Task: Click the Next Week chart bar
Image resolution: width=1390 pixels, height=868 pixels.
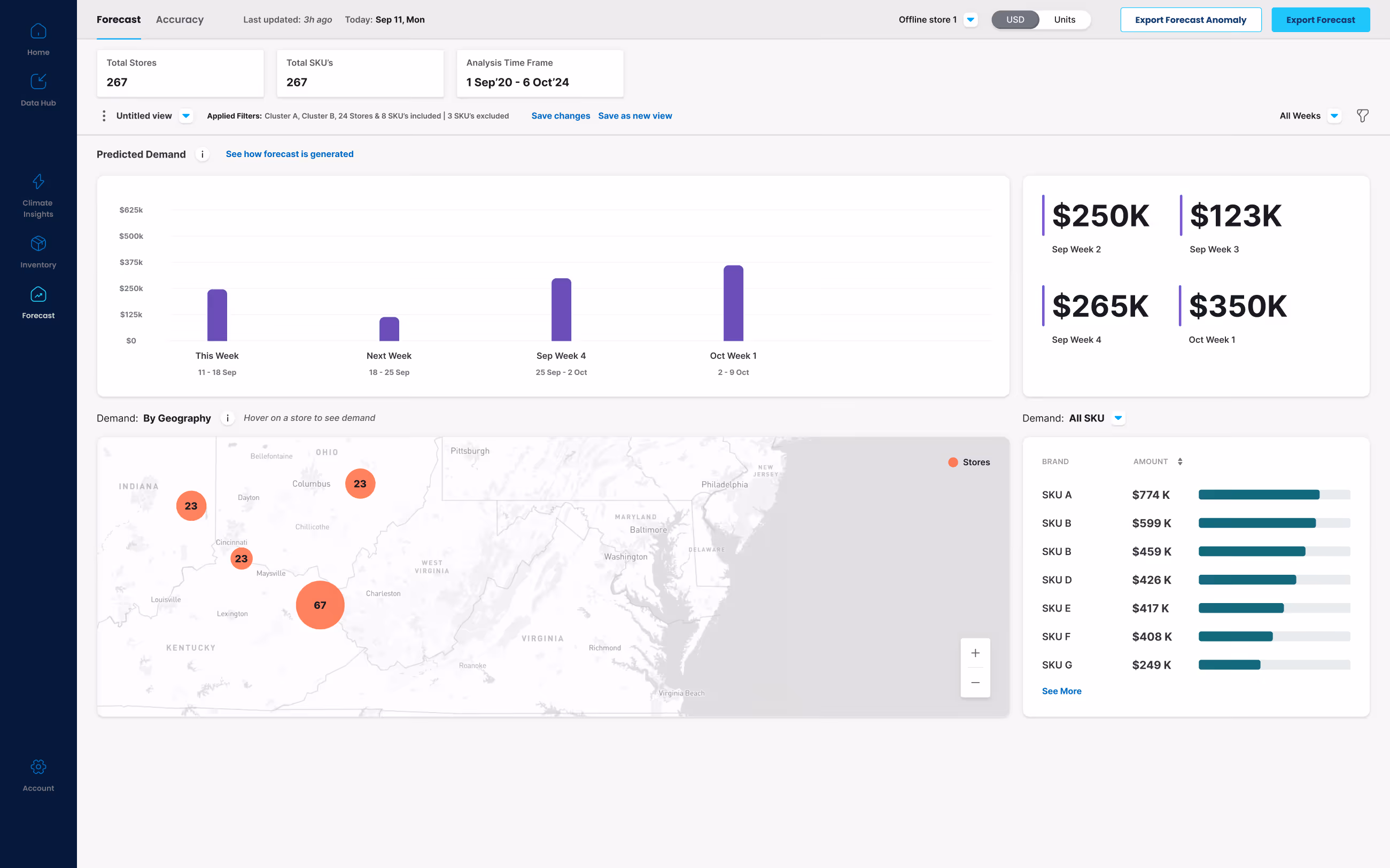Action: tap(390, 329)
